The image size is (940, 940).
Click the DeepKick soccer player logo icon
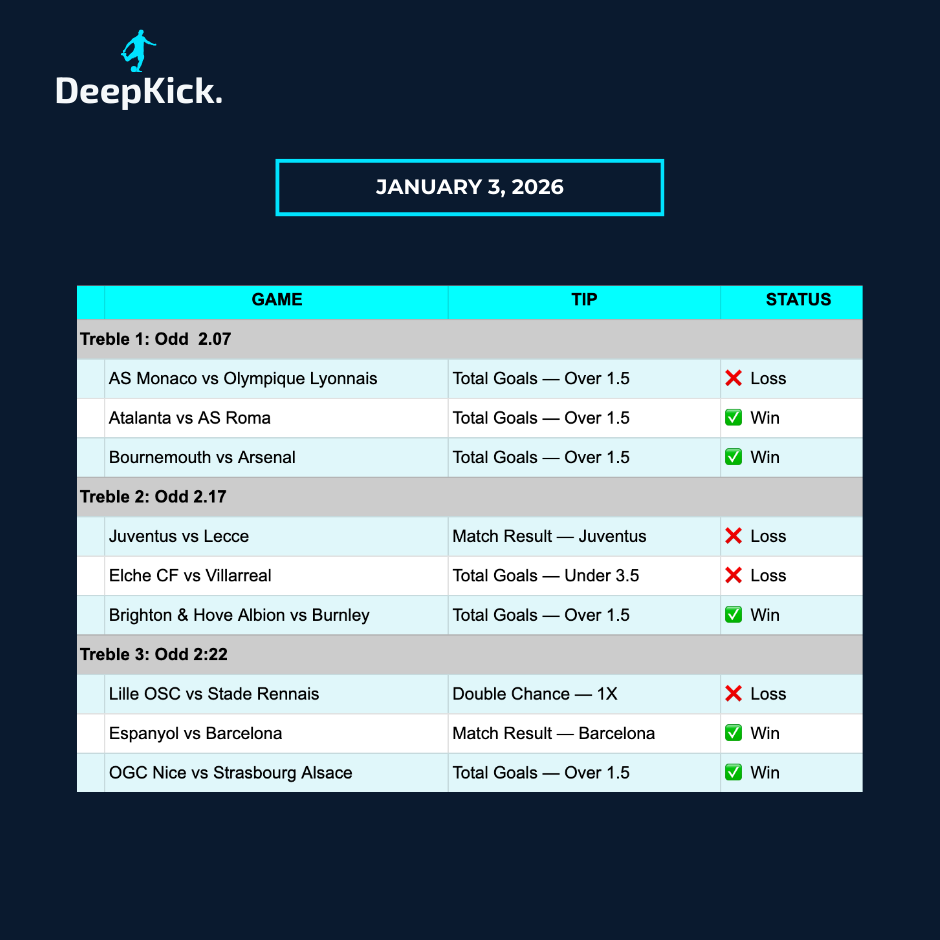[x=138, y=51]
